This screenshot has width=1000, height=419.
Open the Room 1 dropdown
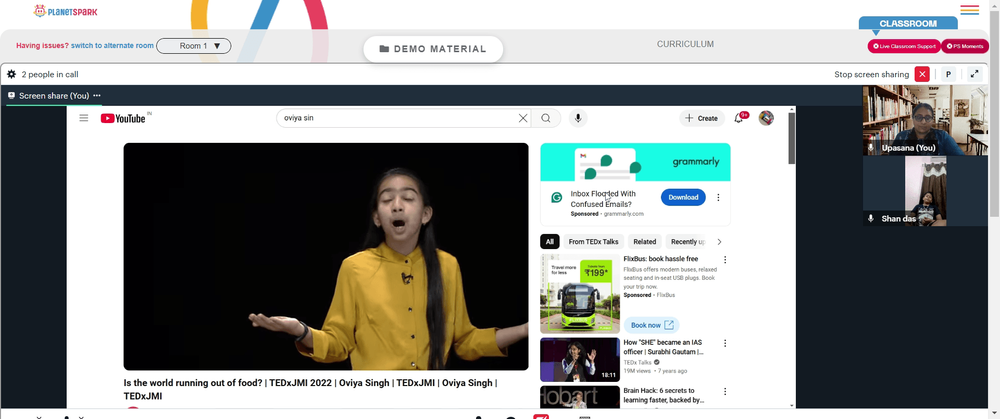click(x=194, y=46)
